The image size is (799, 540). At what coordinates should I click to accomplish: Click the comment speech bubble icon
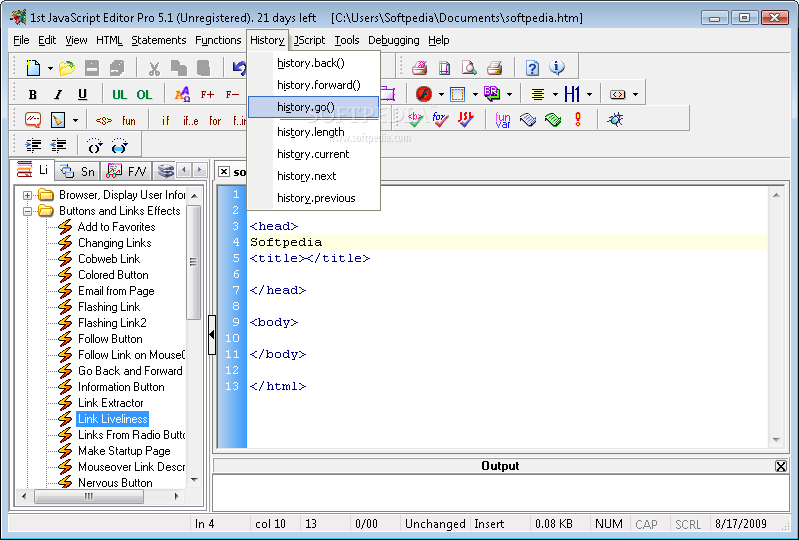tap(33, 120)
